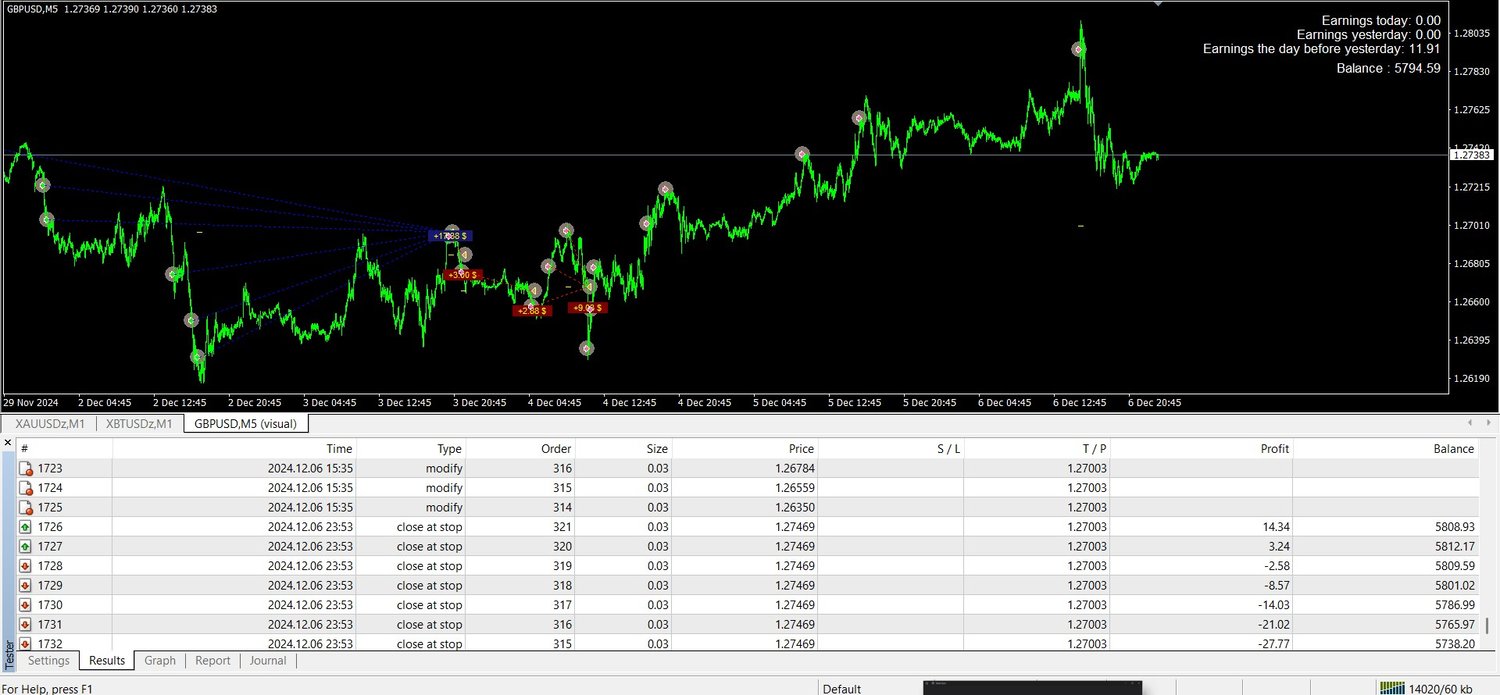Click the 'Earnings yesterday: 0.00' chart text
This screenshot has height=695, width=1500.
[1368, 34]
